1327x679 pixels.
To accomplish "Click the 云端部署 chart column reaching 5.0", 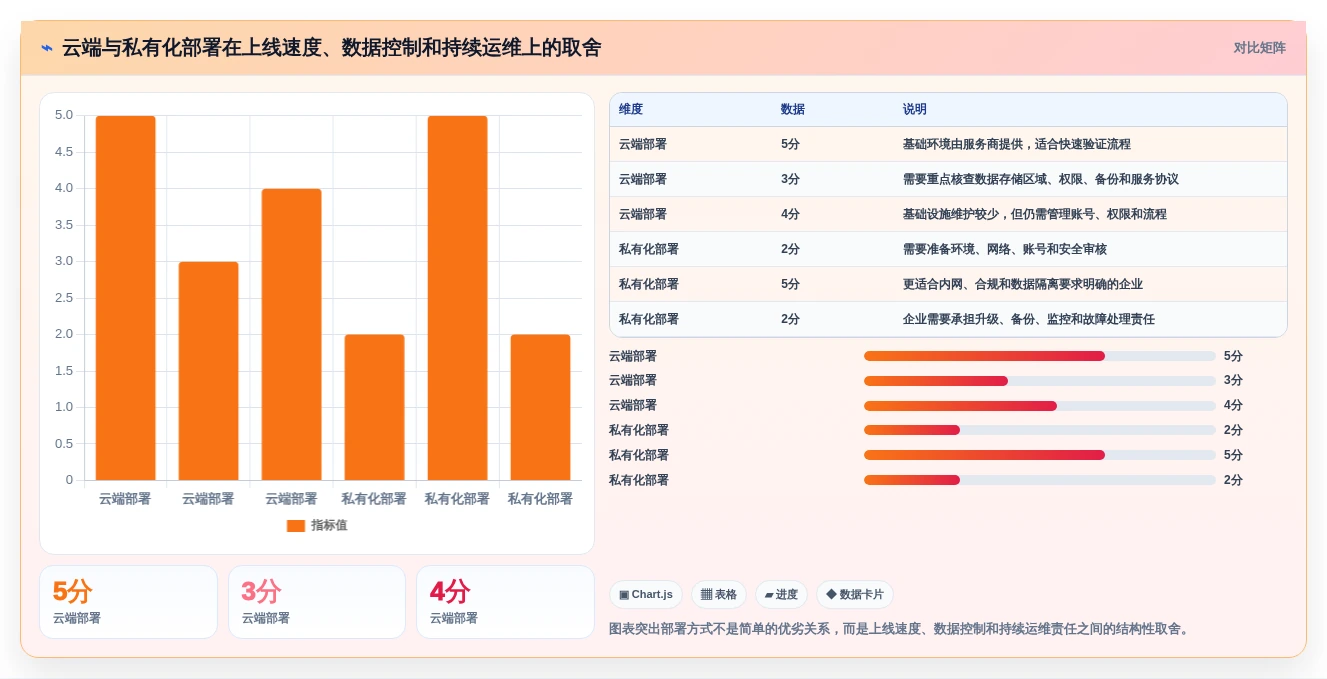I will 125,298.
